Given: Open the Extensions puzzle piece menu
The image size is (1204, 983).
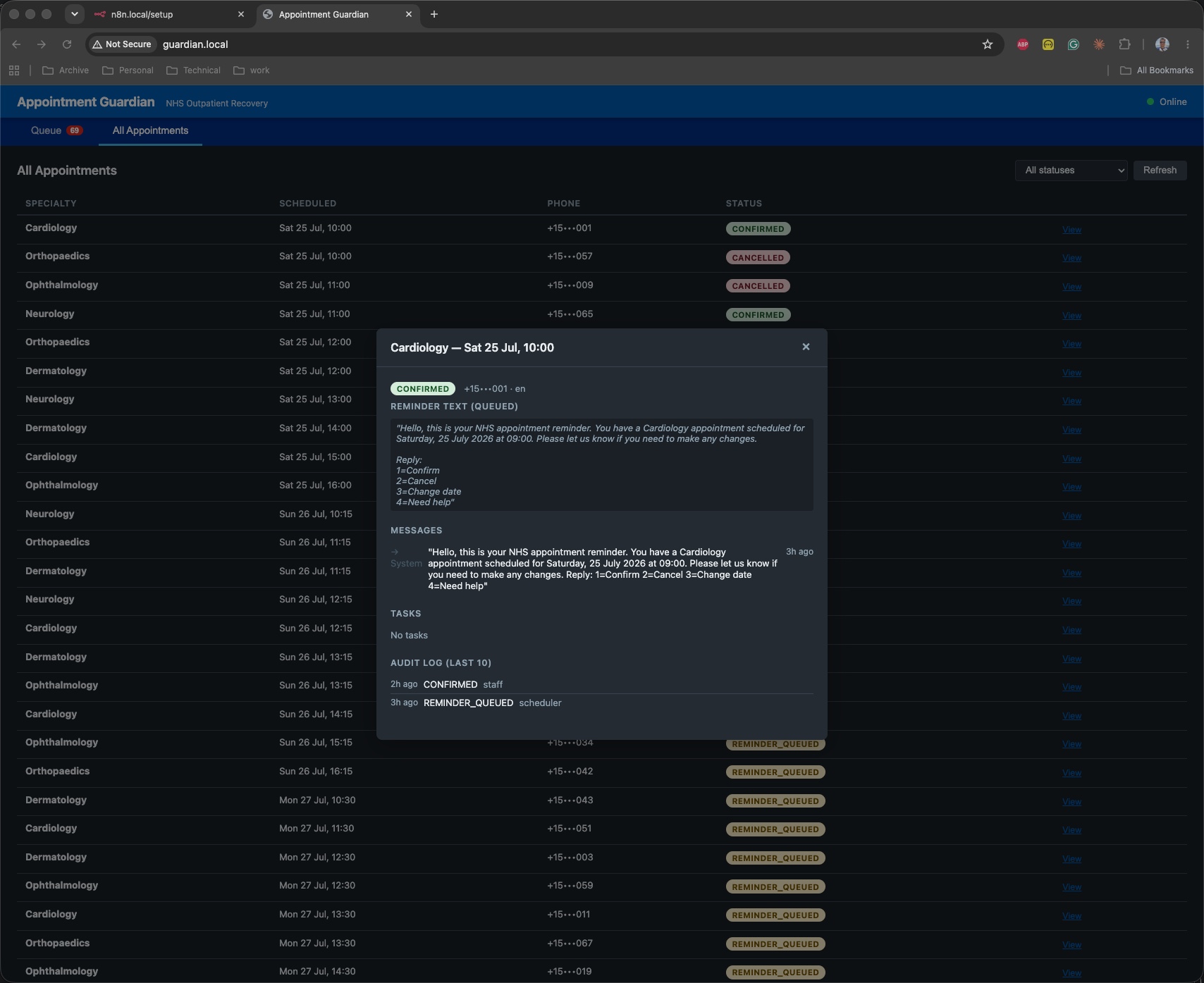Looking at the screenshot, I should click(1124, 44).
